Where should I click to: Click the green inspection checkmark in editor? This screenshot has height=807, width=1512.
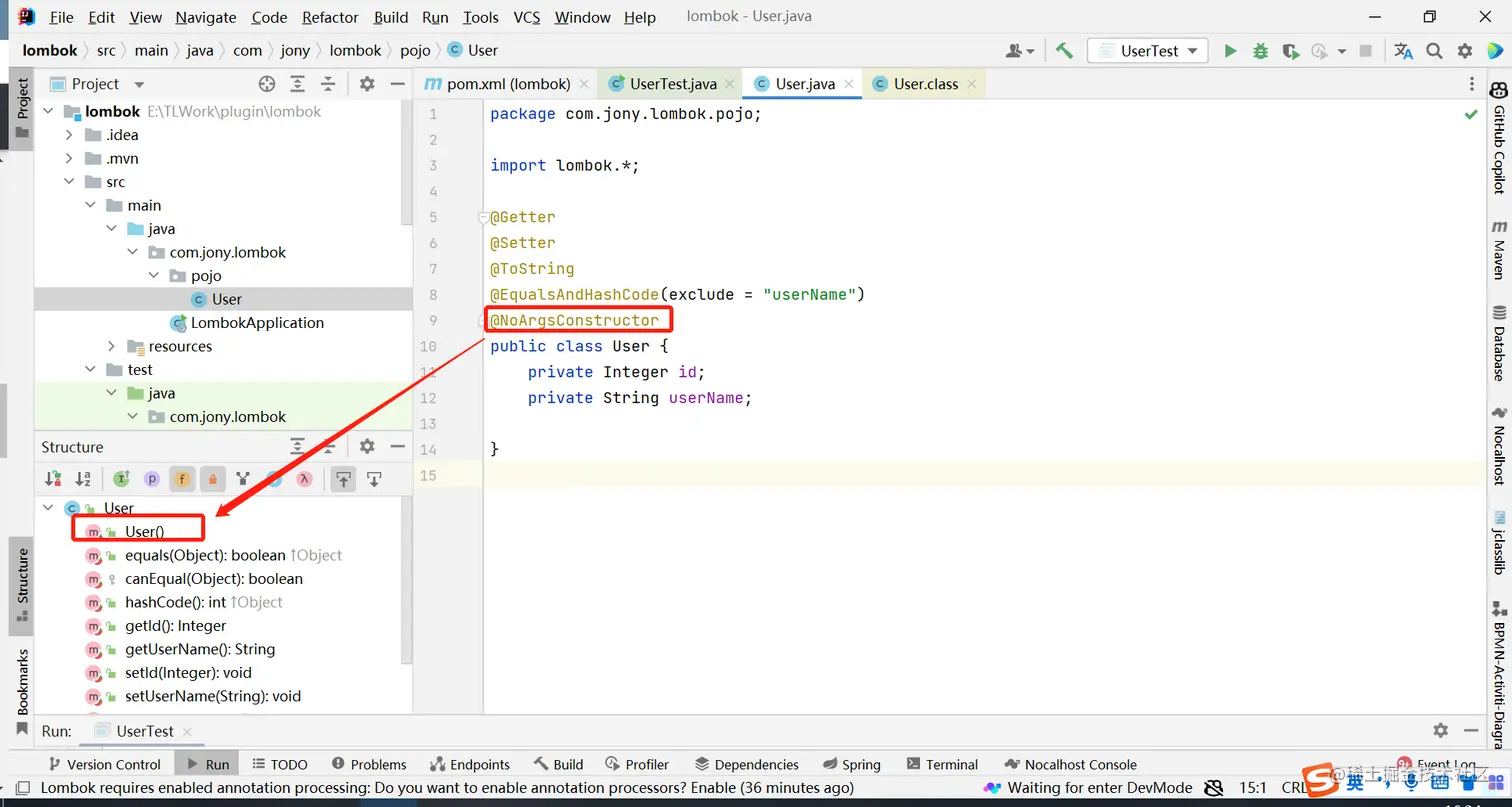[x=1471, y=115]
